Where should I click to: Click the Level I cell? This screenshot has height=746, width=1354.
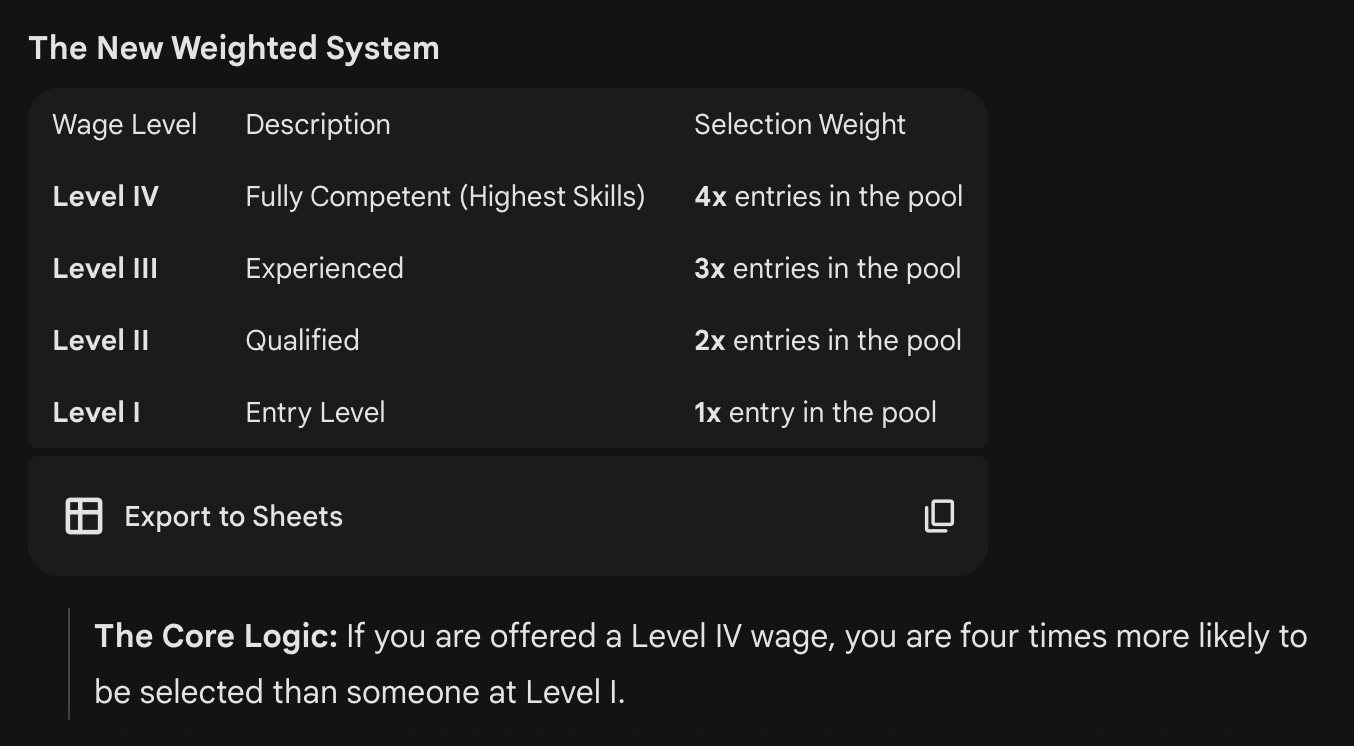(x=96, y=413)
